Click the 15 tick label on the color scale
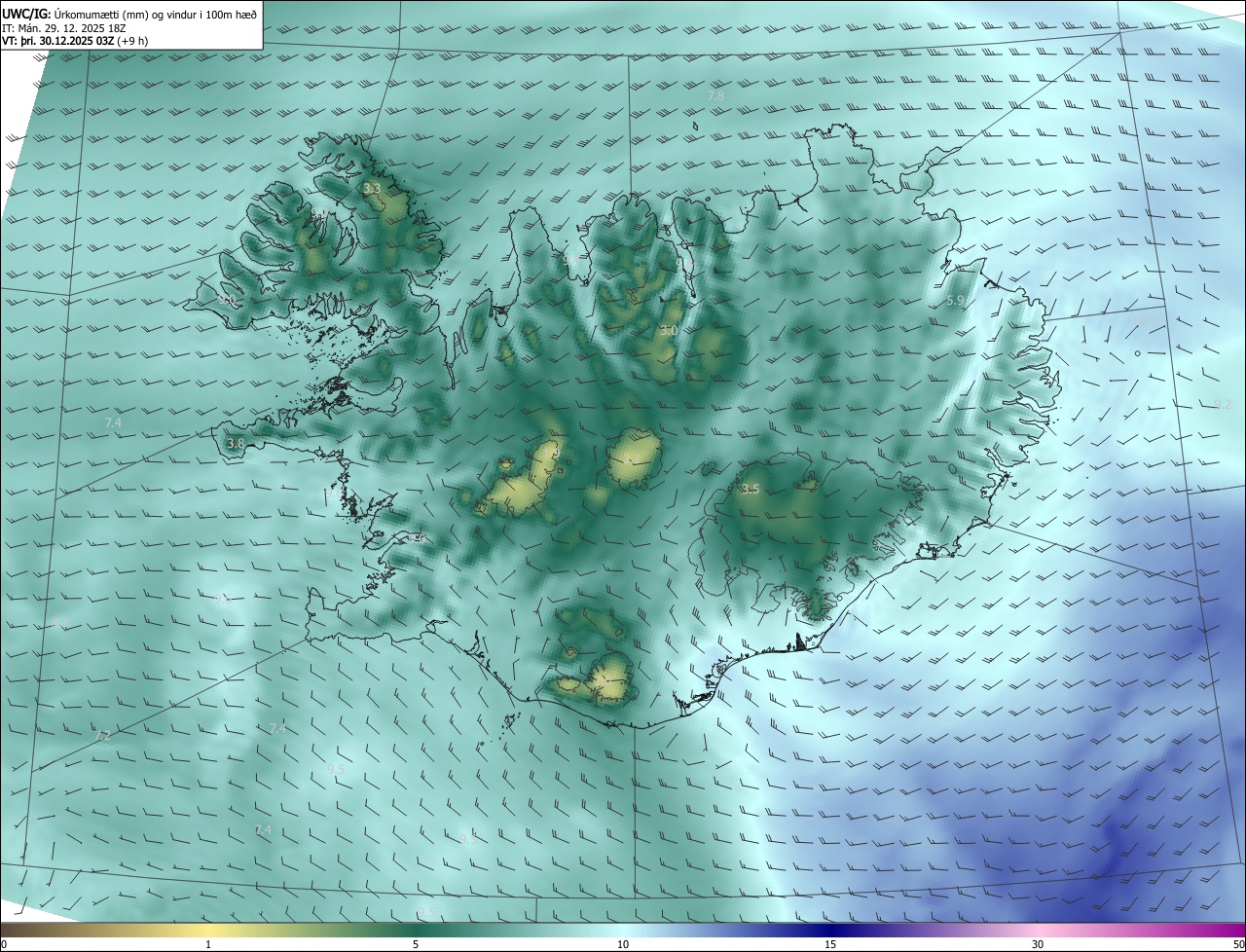Screen dimensions: 1246x952 coord(830,944)
